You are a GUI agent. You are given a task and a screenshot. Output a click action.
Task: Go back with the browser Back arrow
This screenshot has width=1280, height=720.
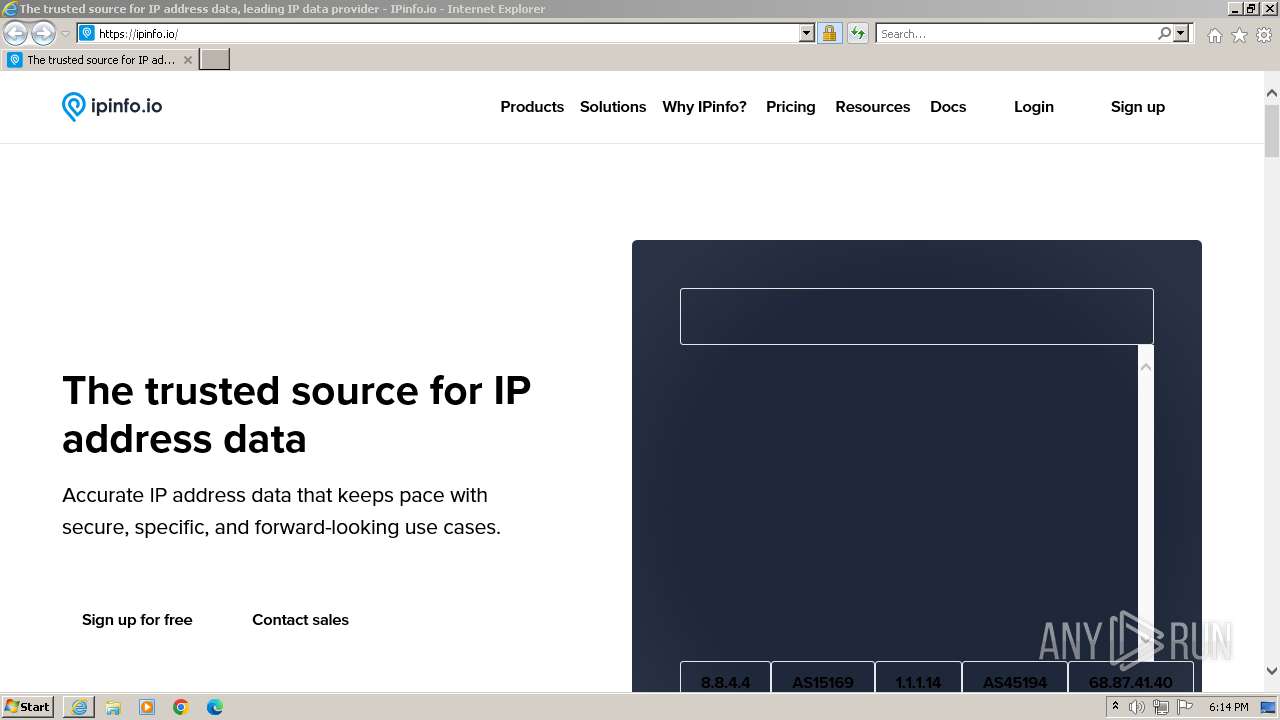point(15,33)
